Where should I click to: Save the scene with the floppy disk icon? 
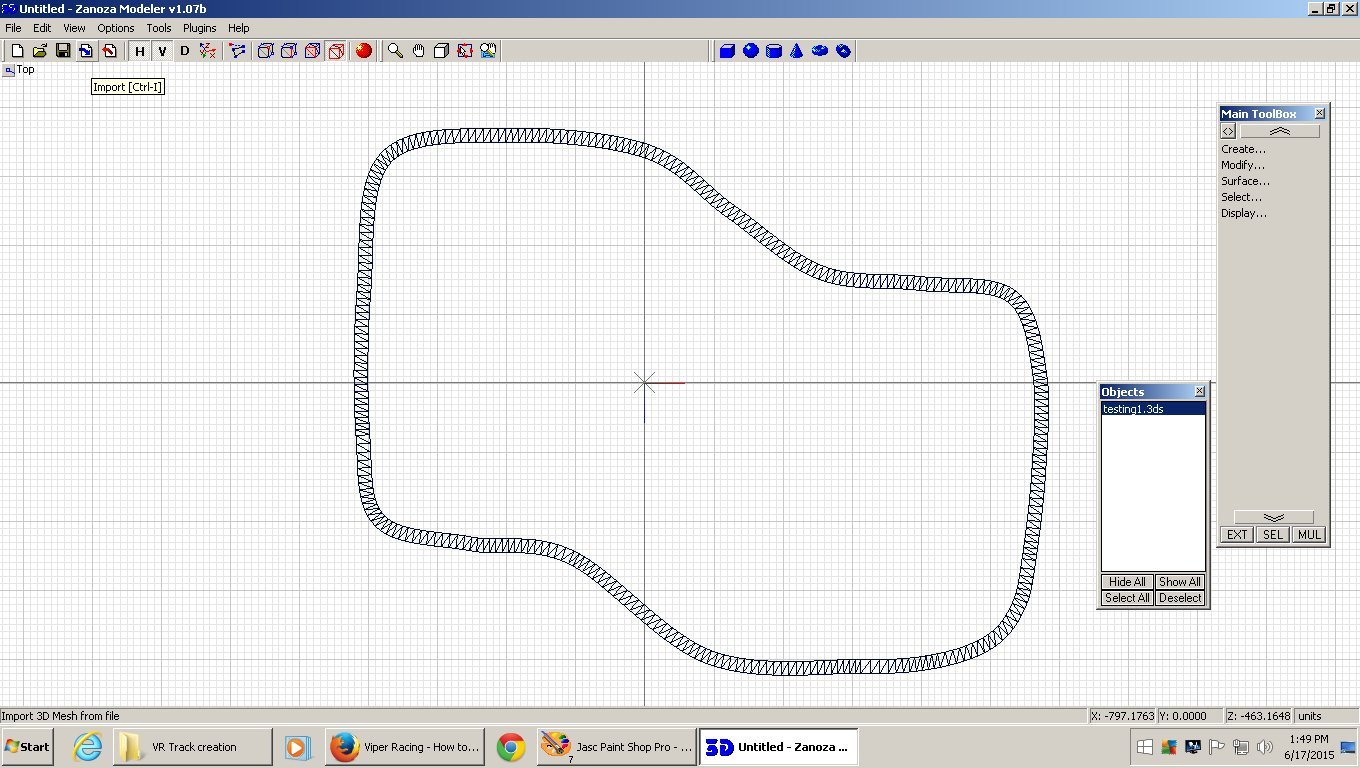pos(63,51)
